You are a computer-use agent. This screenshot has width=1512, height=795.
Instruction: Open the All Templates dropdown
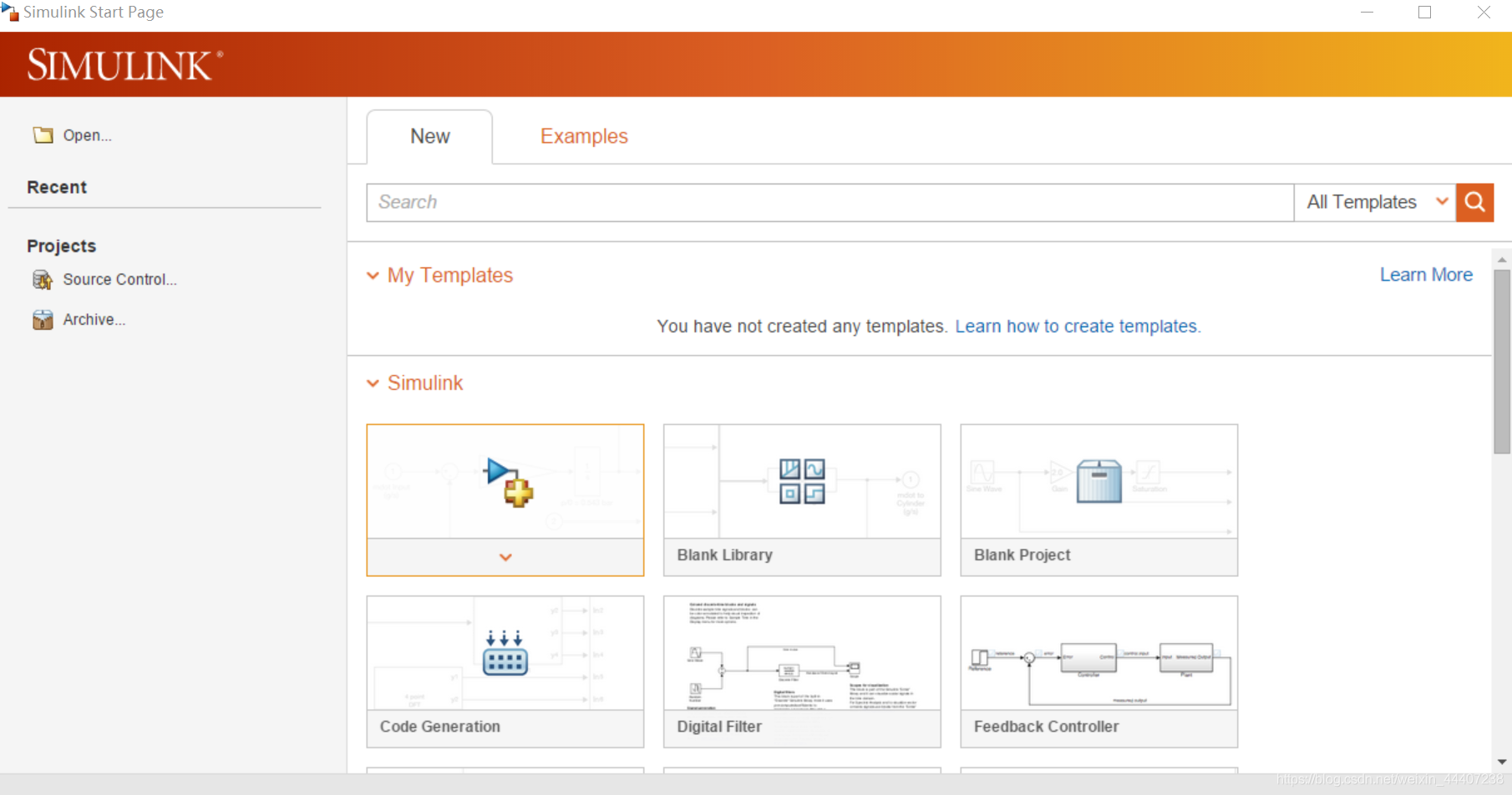pyautogui.click(x=1375, y=202)
